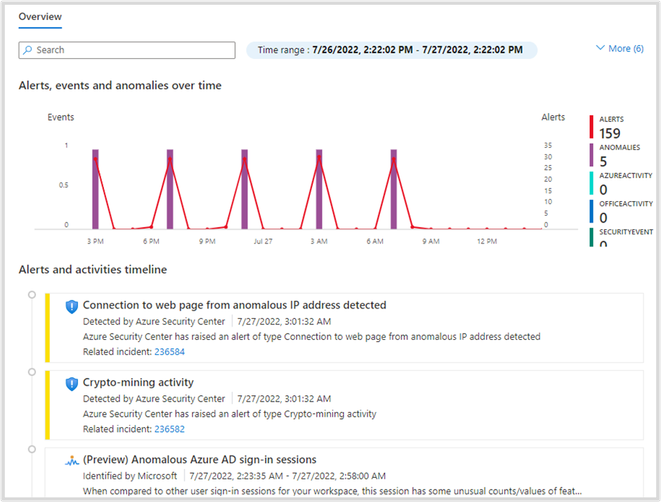The height and width of the screenshot is (502, 661).
Task: Click the Jul 27 axis label
Action: click(263, 242)
